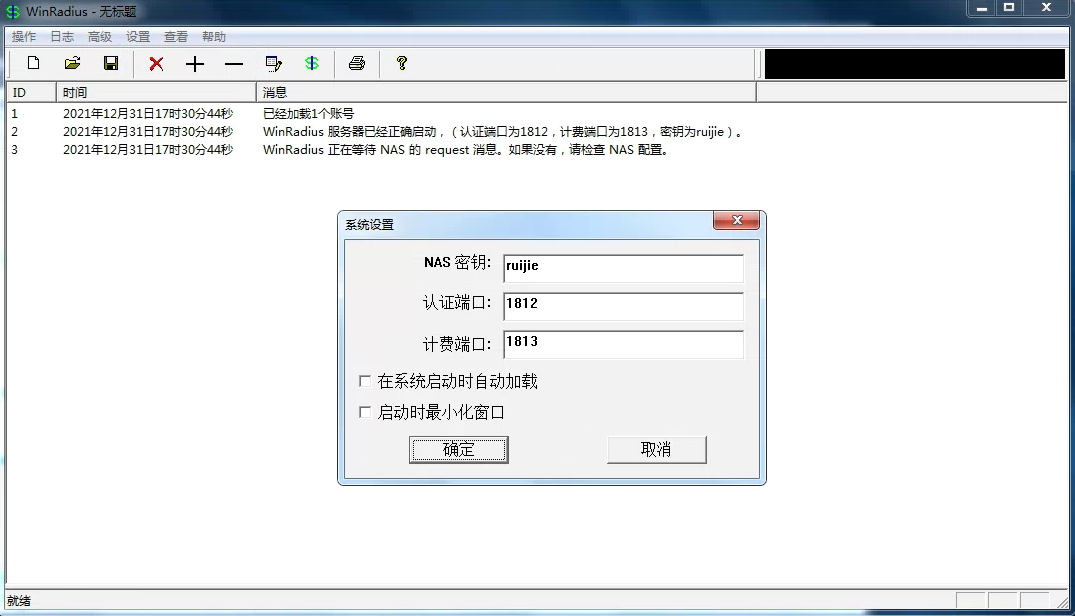Click the 认证端口 input field

tap(623, 306)
